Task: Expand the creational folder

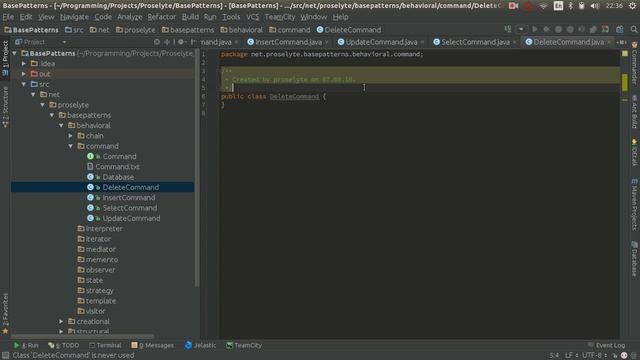Action: (x=62, y=321)
